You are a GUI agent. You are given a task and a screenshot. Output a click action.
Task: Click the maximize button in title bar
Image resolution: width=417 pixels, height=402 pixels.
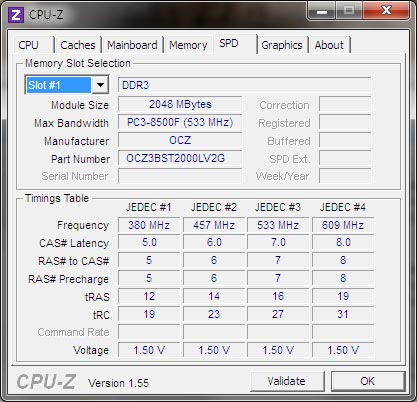pyautogui.click(x=349, y=11)
